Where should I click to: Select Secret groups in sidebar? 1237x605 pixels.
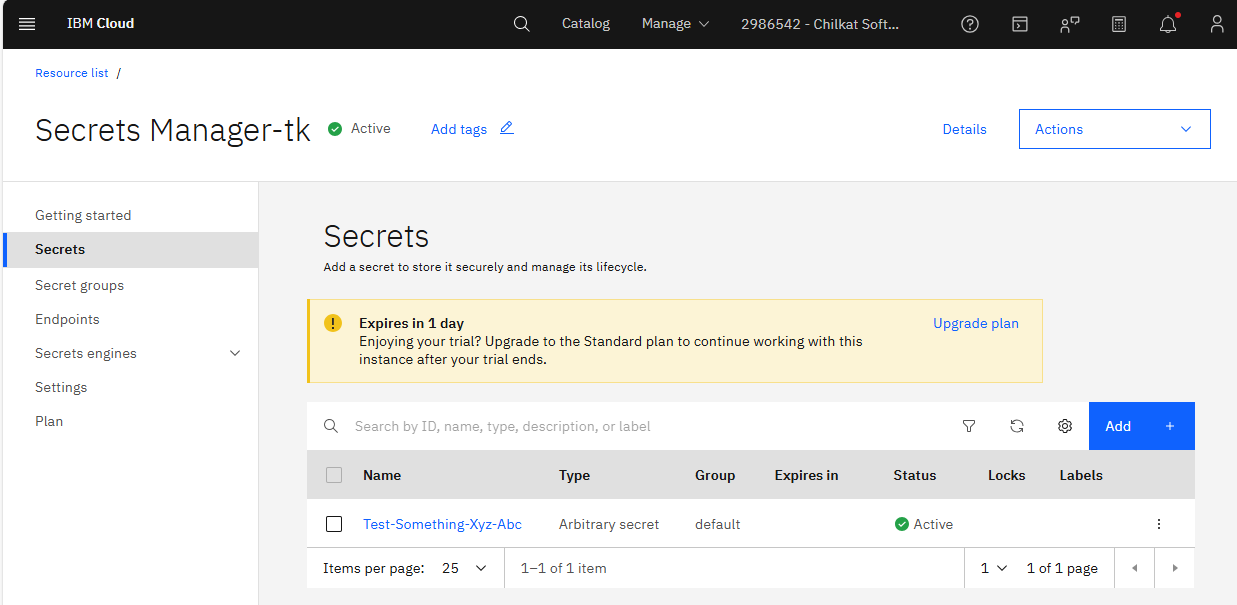click(x=80, y=285)
